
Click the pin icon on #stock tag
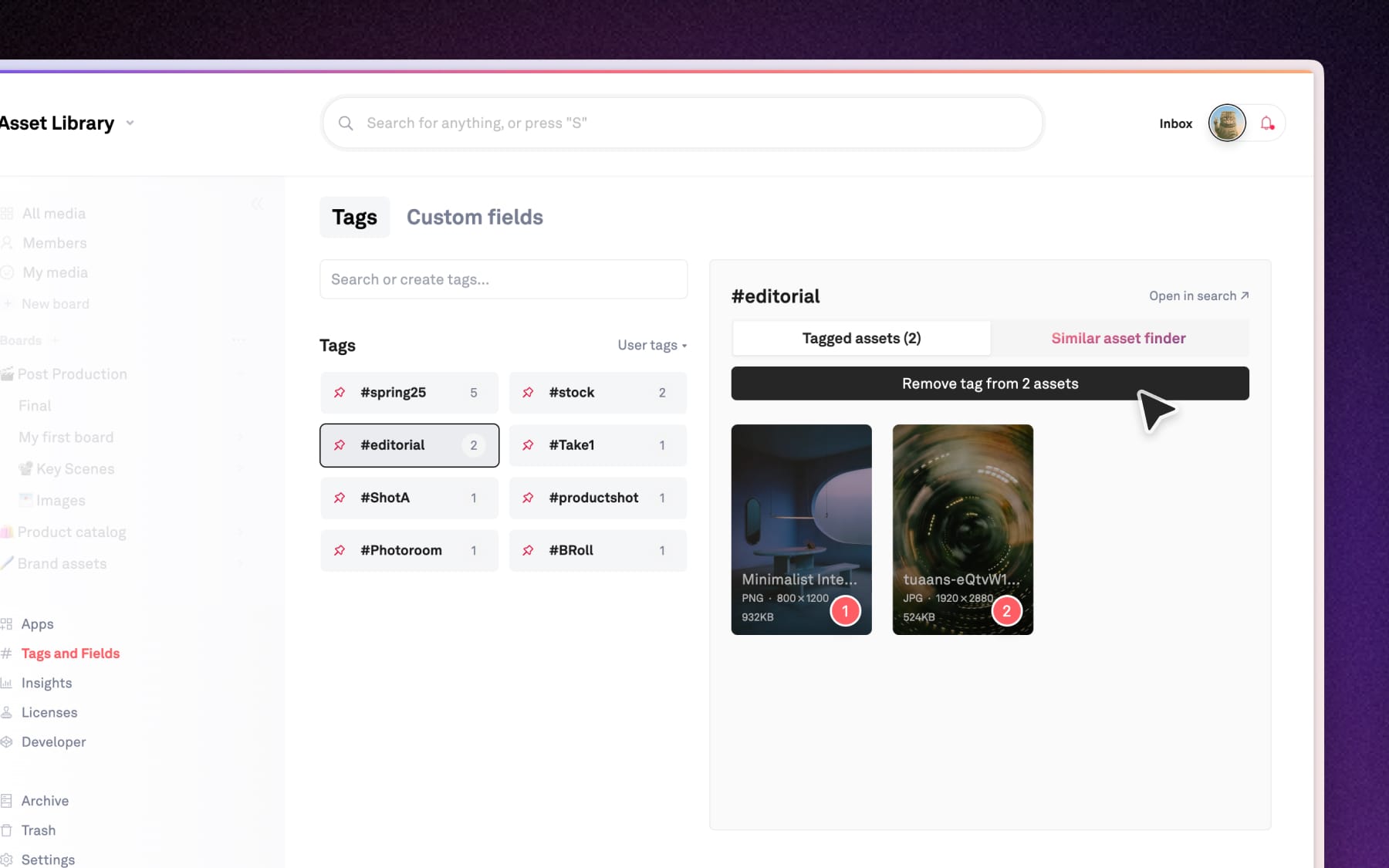point(528,393)
